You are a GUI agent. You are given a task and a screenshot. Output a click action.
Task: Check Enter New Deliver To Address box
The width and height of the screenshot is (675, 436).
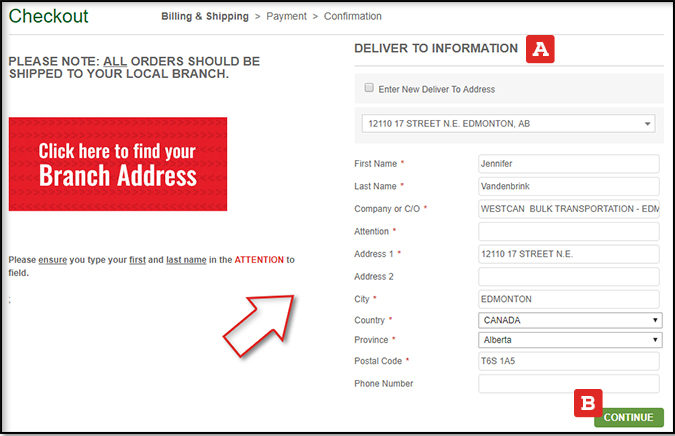tap(369, 88)
